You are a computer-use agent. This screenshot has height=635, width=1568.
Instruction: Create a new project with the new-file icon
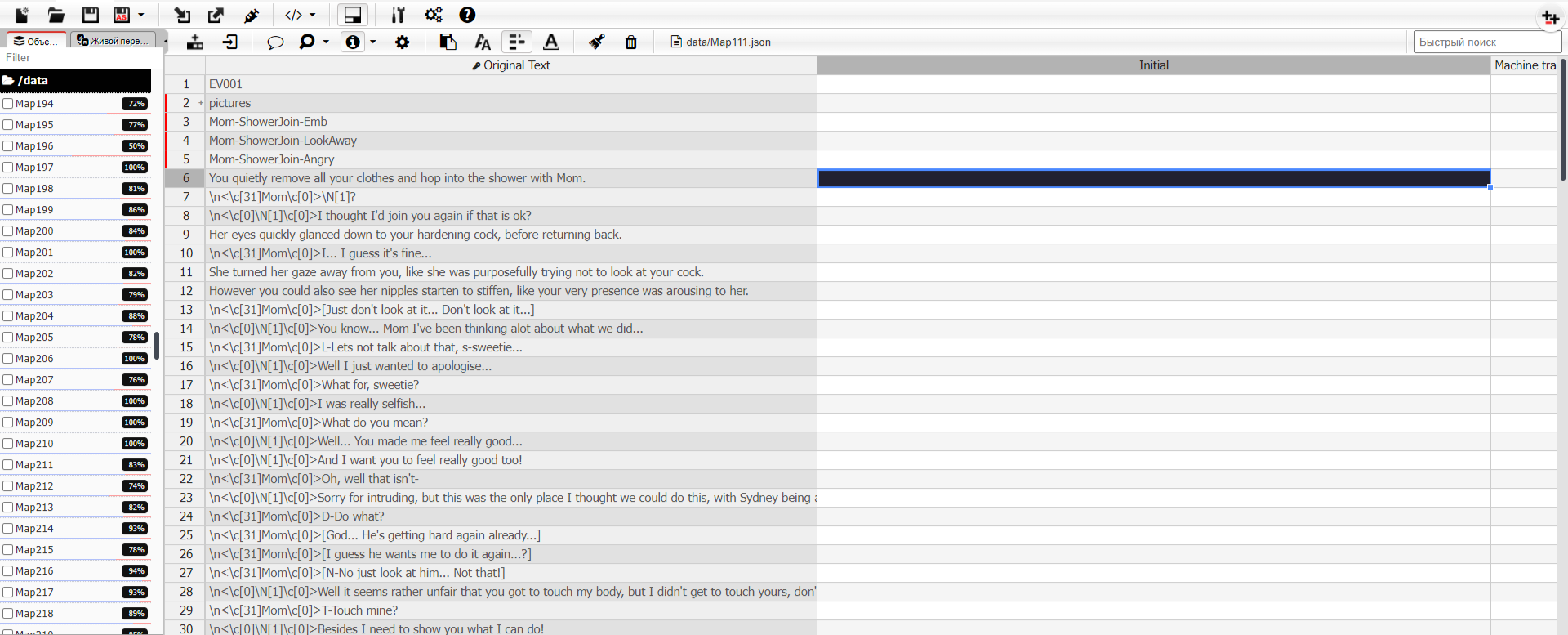[22, 15]
